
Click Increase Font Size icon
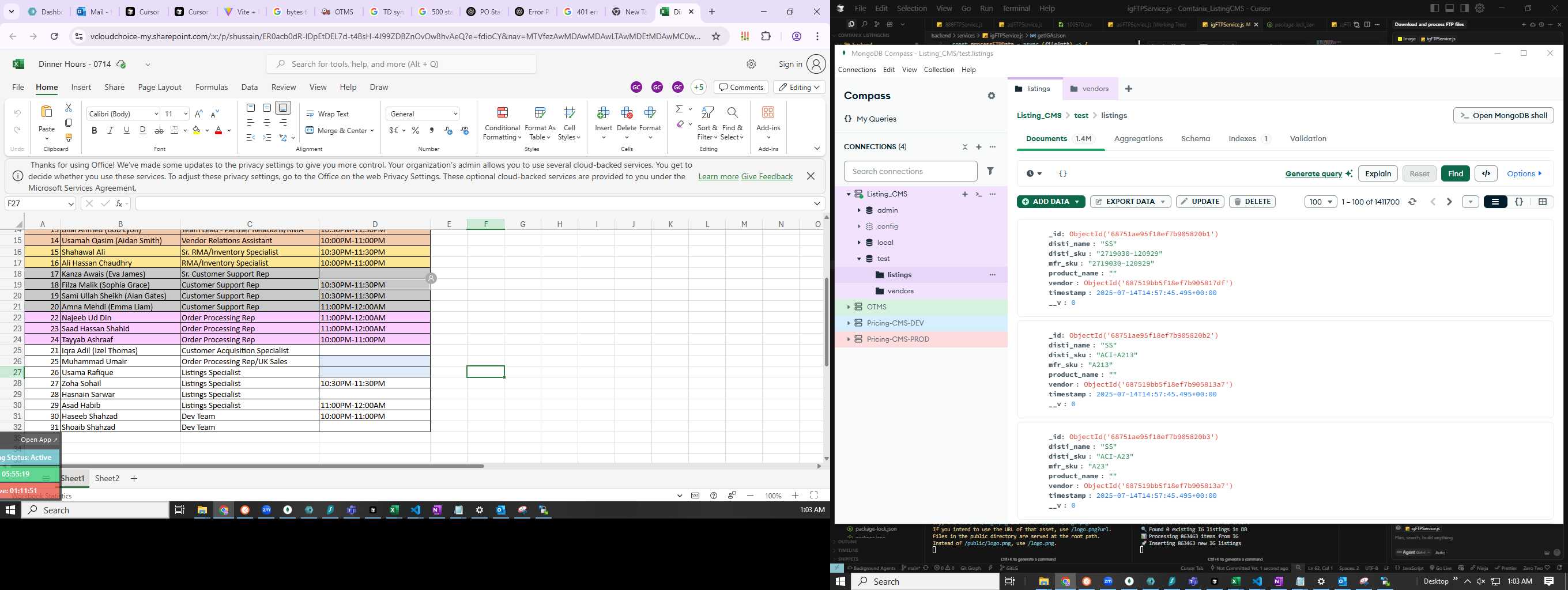[198, 114]
